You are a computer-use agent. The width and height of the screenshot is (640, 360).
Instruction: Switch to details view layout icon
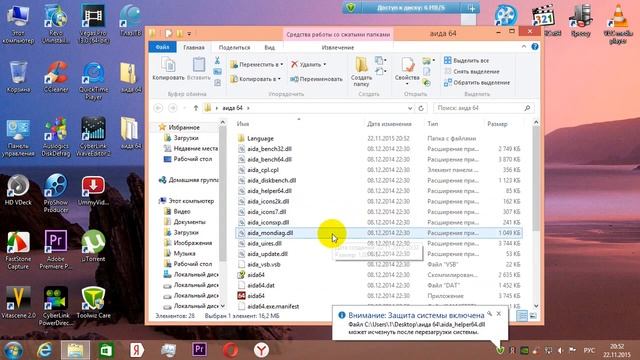[522, 316]
